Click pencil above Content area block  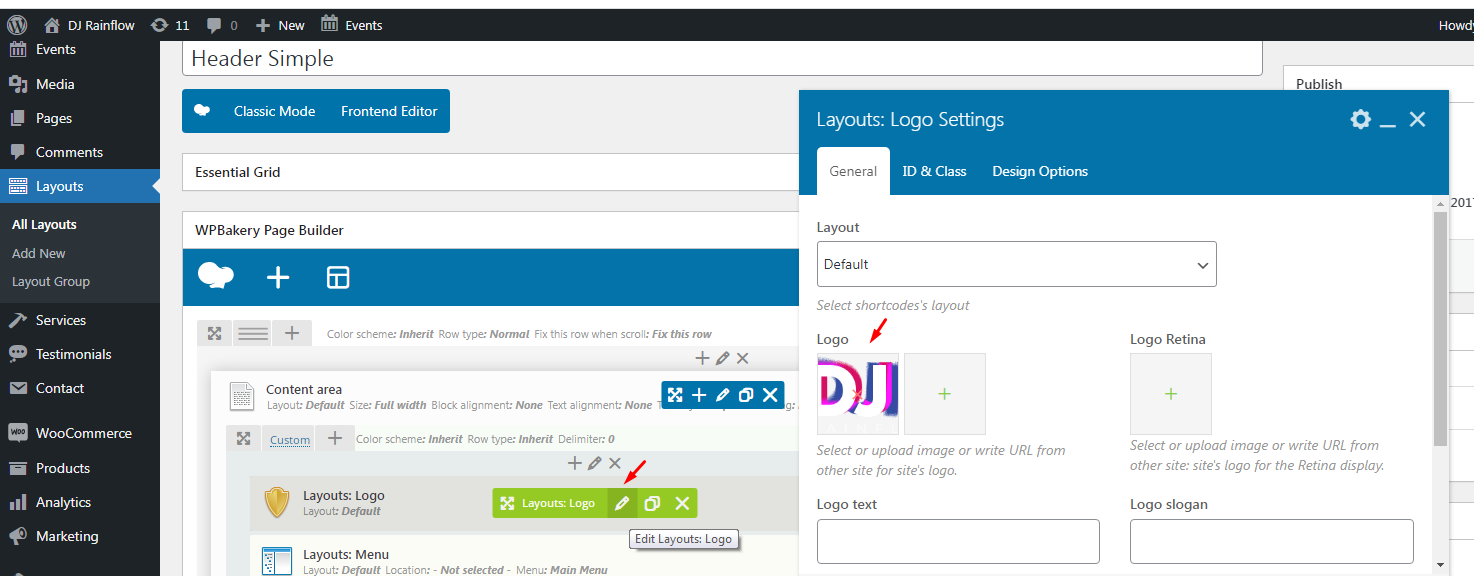click(x=722, y=358)
